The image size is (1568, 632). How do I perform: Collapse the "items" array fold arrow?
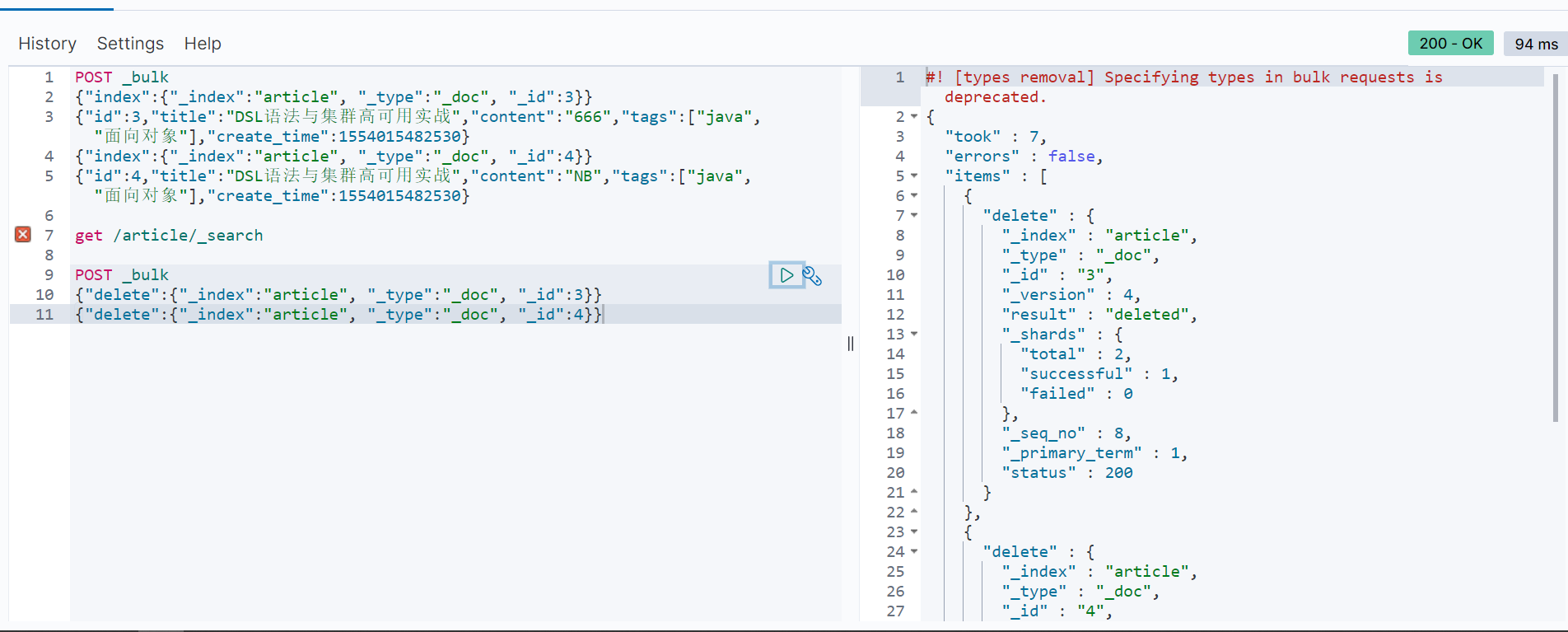coord(914,176)
